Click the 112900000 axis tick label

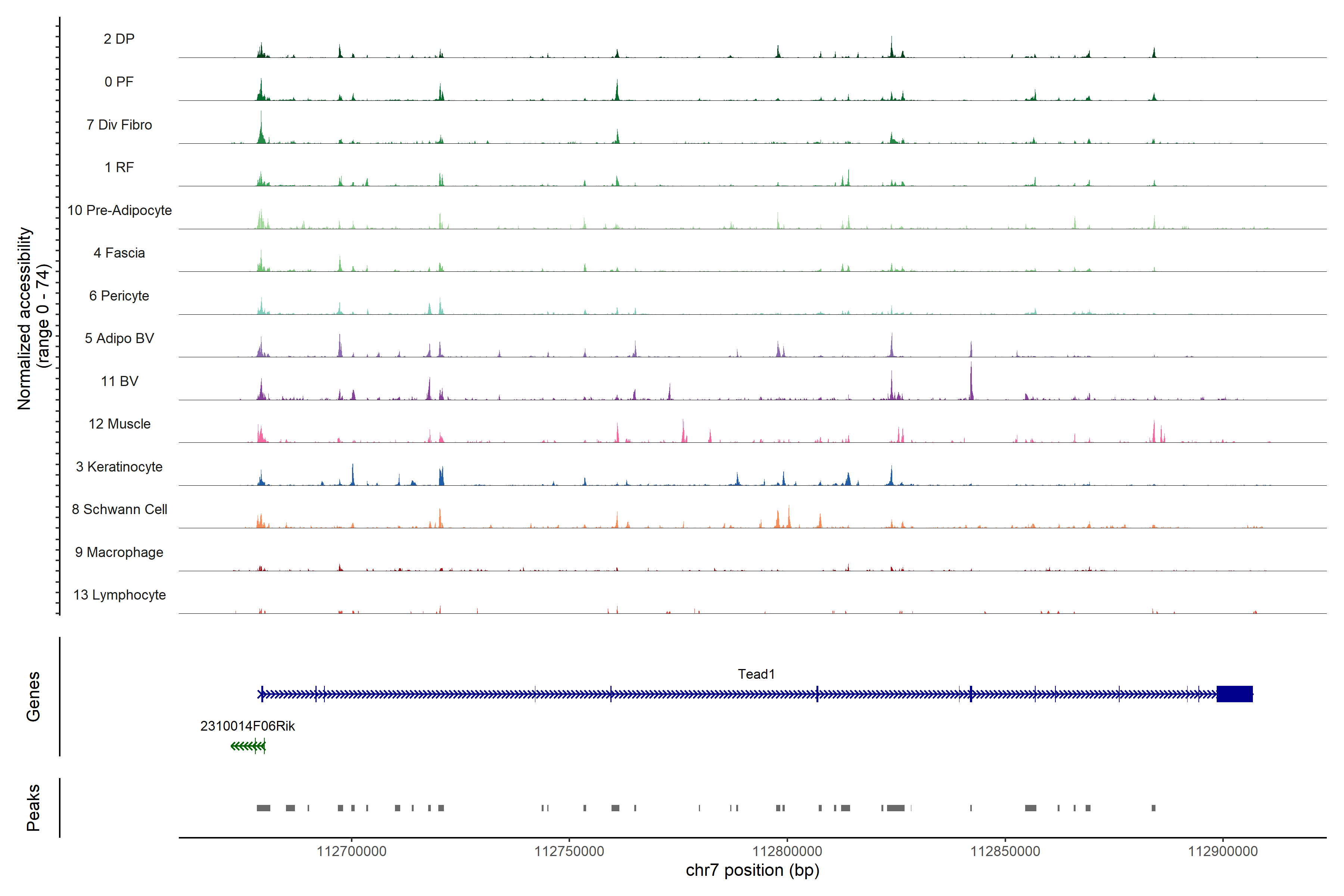pos(1222,852)
